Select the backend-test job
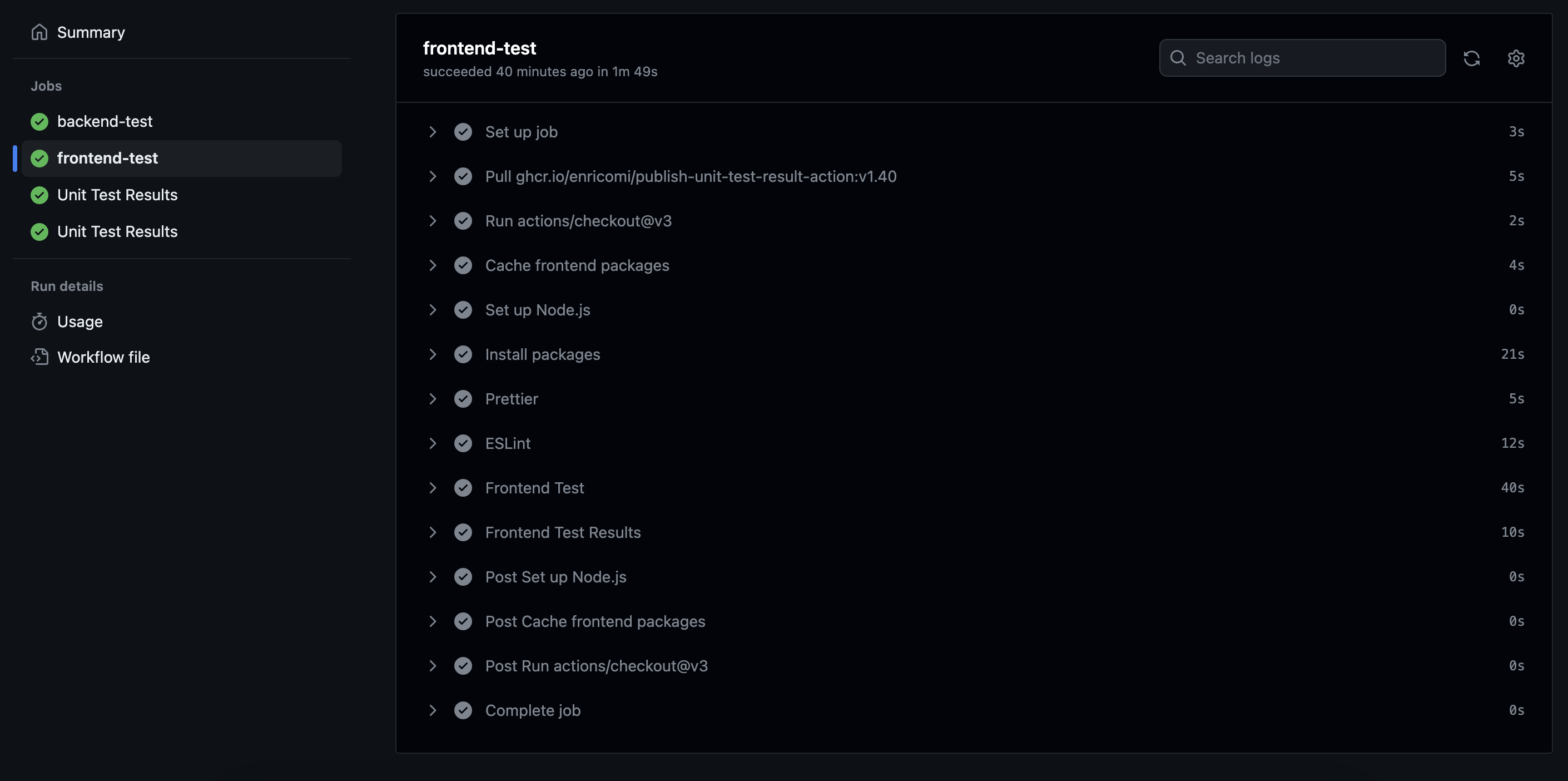Screen dimensions: 1568x781 coord(105,122)
